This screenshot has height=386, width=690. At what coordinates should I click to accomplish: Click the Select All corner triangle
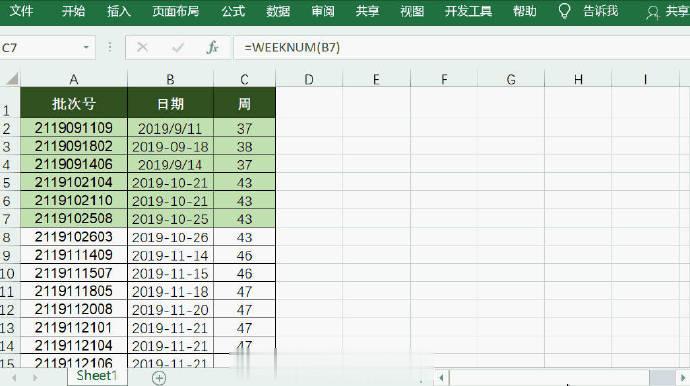[x=12, y=79]
